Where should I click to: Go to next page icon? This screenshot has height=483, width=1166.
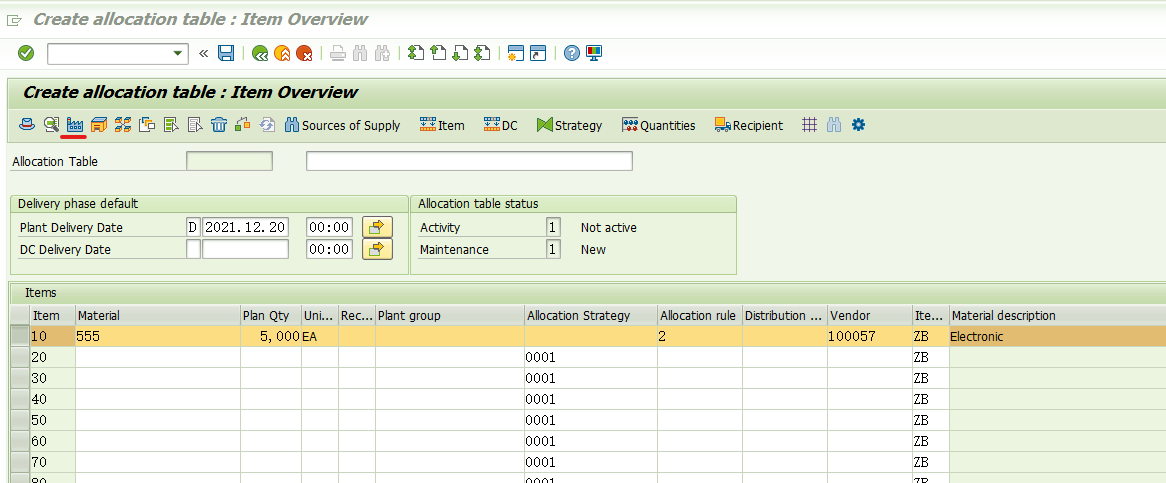pos(460,53)
